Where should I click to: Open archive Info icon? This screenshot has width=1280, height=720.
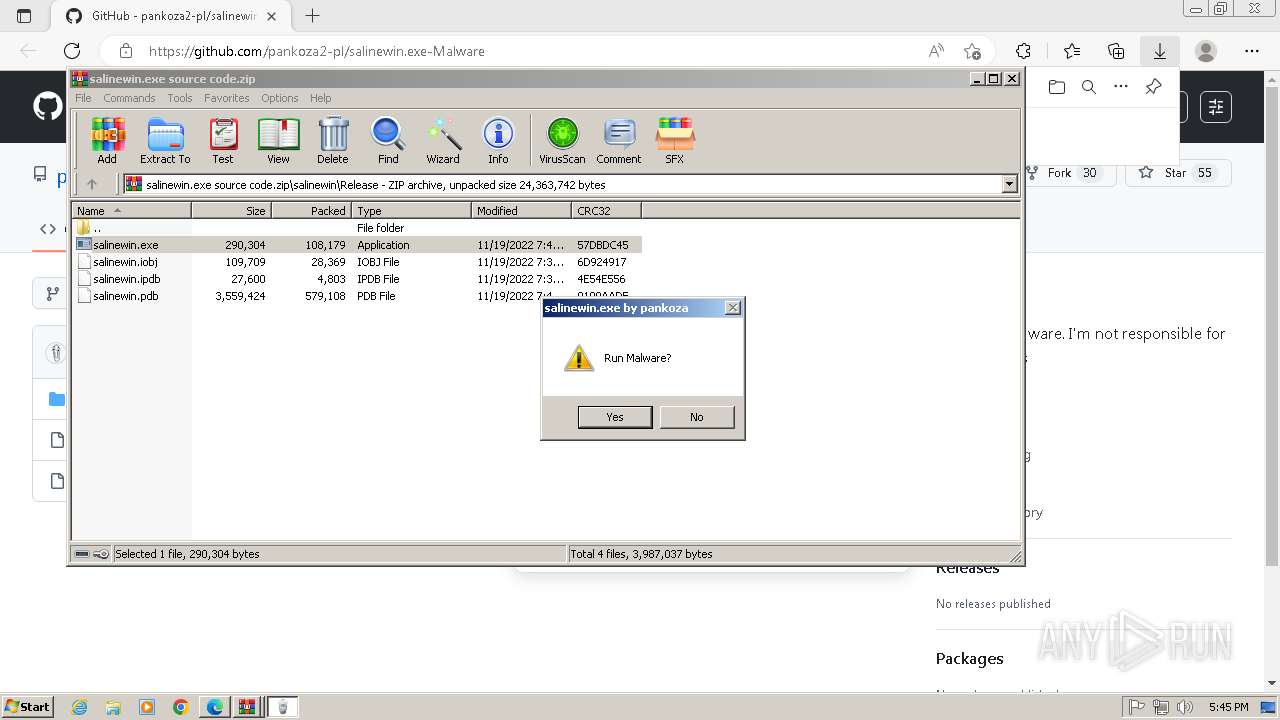498,140
